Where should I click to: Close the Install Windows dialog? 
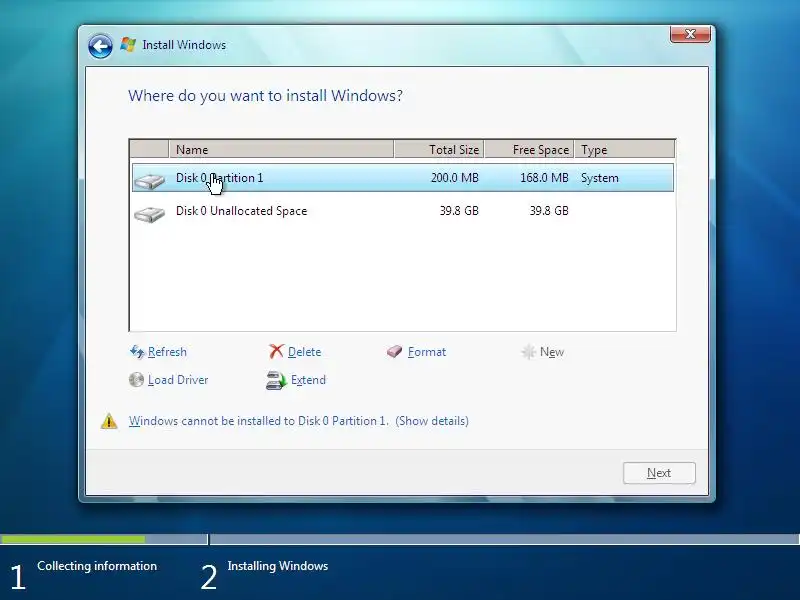point(690,34)
